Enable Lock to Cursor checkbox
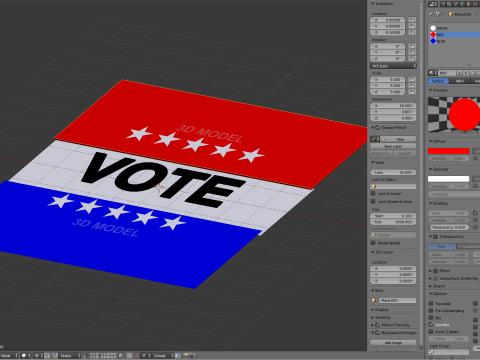Screen dimensions: 480x360 (373, 193)
